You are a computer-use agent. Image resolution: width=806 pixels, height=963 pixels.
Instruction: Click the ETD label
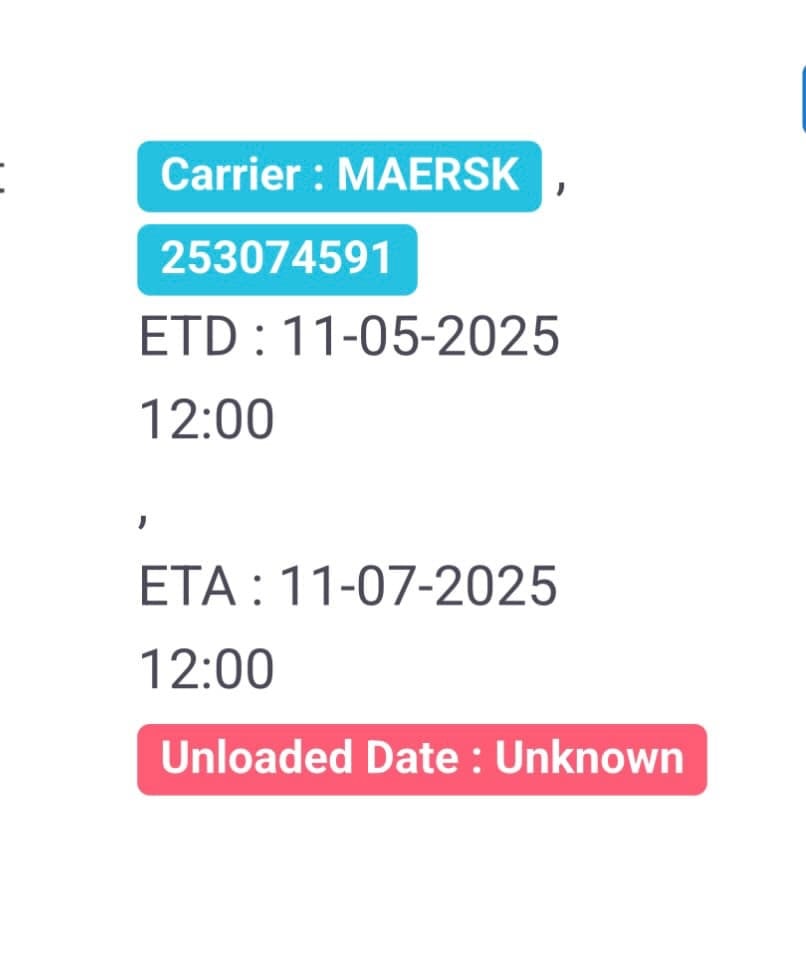click(x=188, y=336)
